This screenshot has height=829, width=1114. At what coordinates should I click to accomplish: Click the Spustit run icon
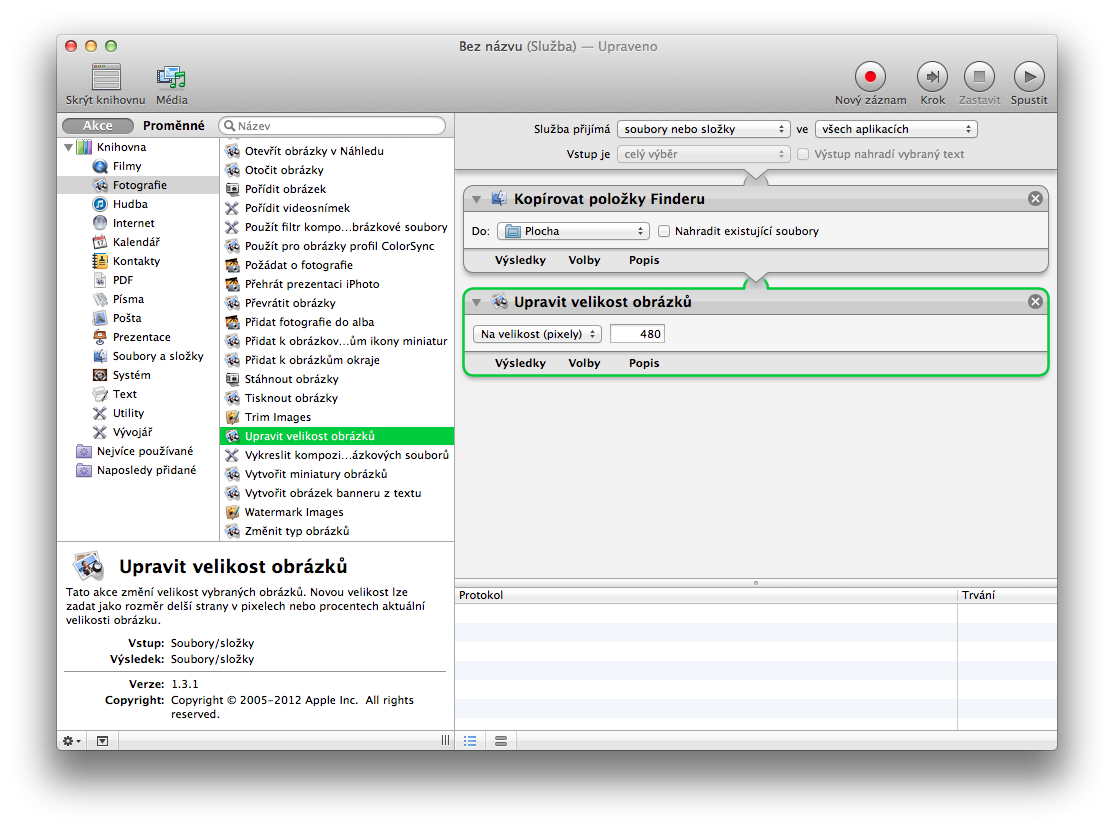pyautogui.click(x=1028, y=77)
